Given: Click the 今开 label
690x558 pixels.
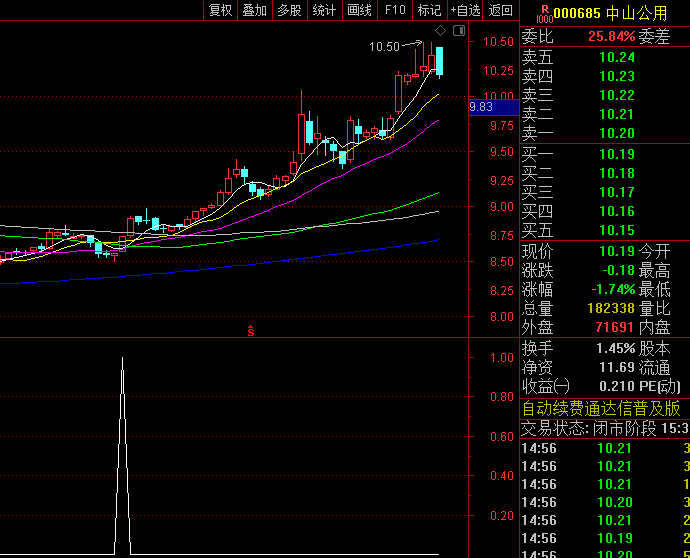Looking at the screenshot, I should 654,251.
